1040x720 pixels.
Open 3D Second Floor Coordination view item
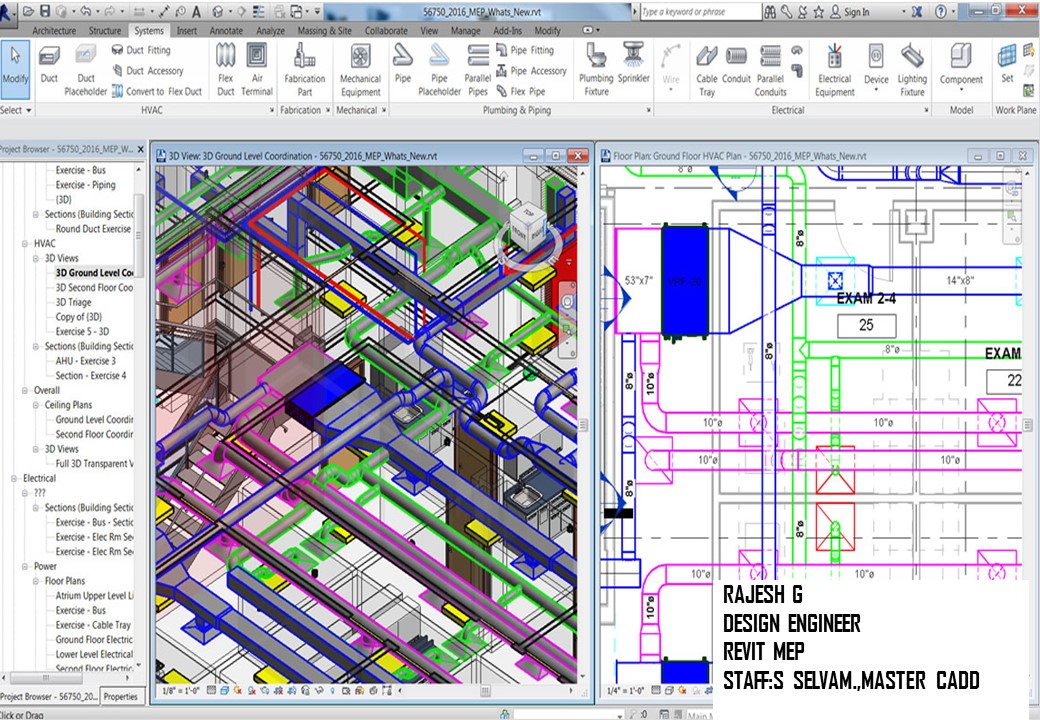click(94, 287)
